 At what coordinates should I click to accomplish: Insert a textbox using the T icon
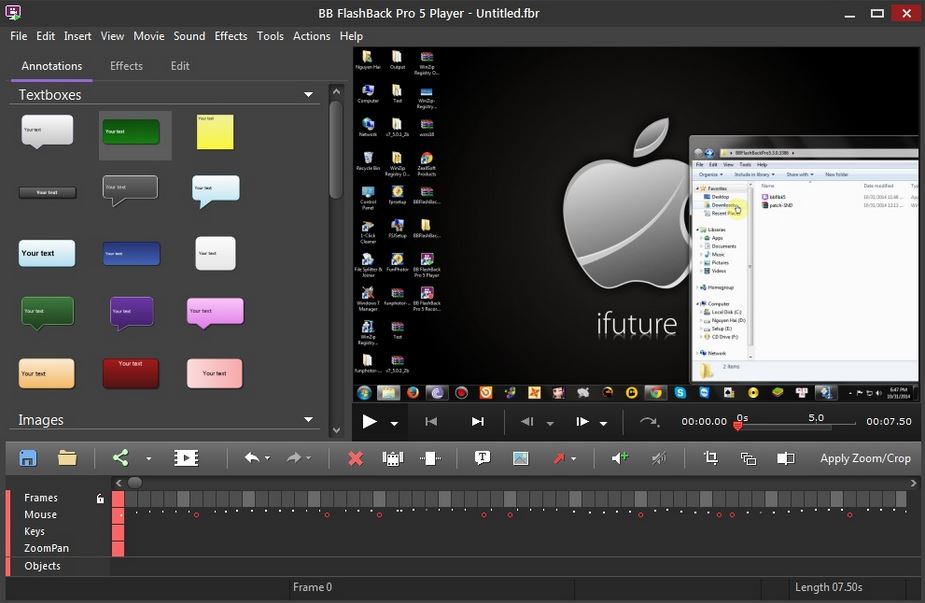(x=482, y=458)
